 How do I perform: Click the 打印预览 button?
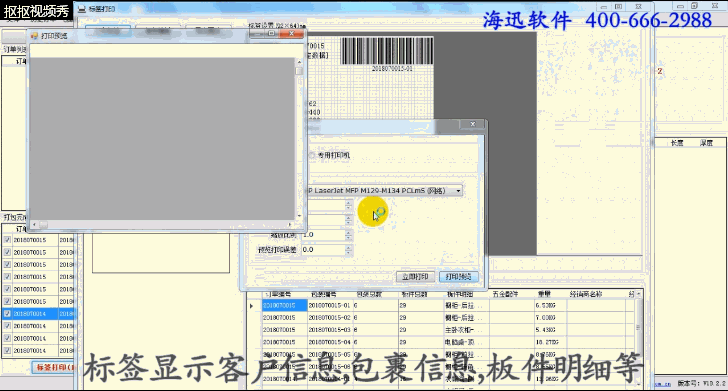point(458,277)
